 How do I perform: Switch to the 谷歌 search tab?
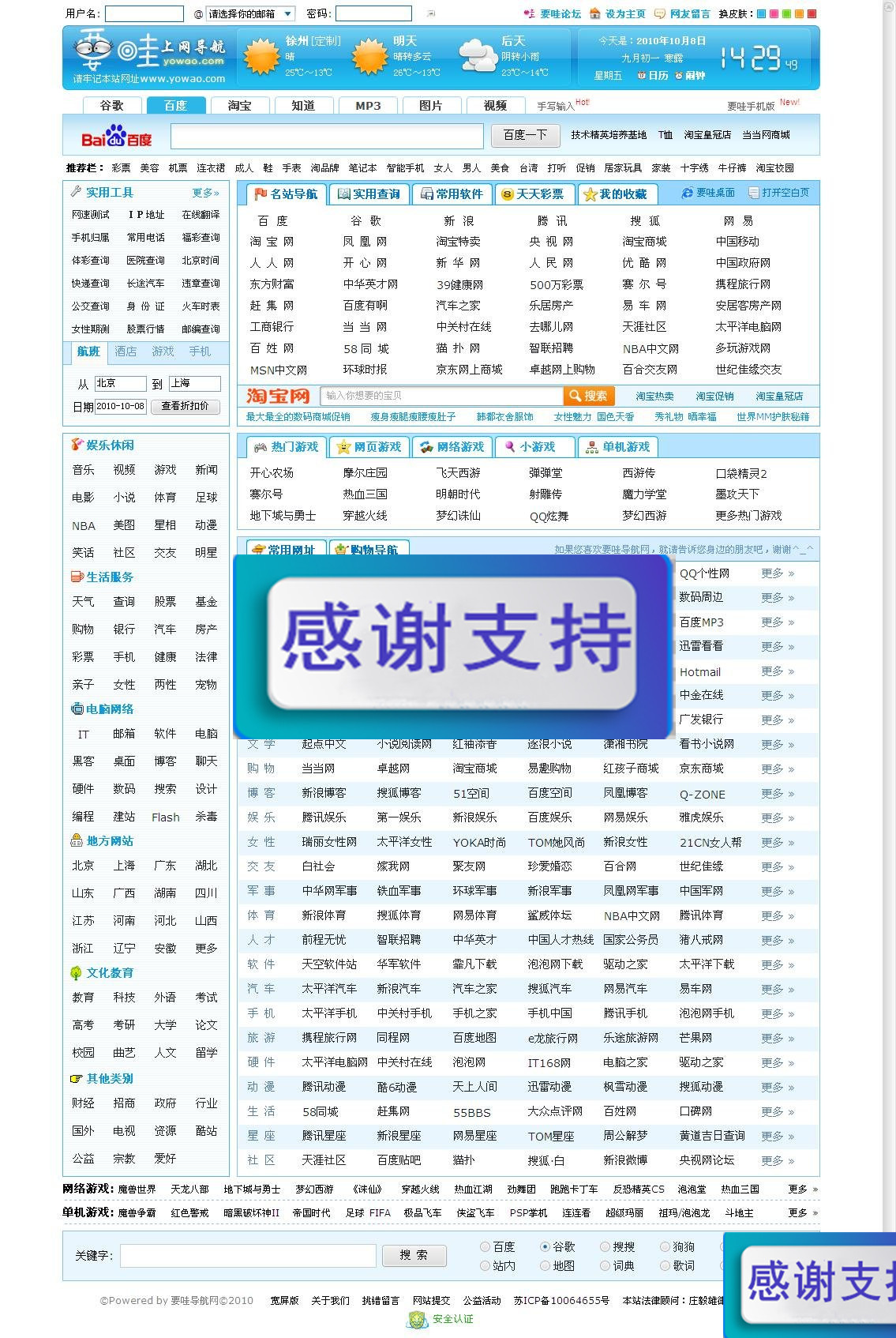[111, 105]
